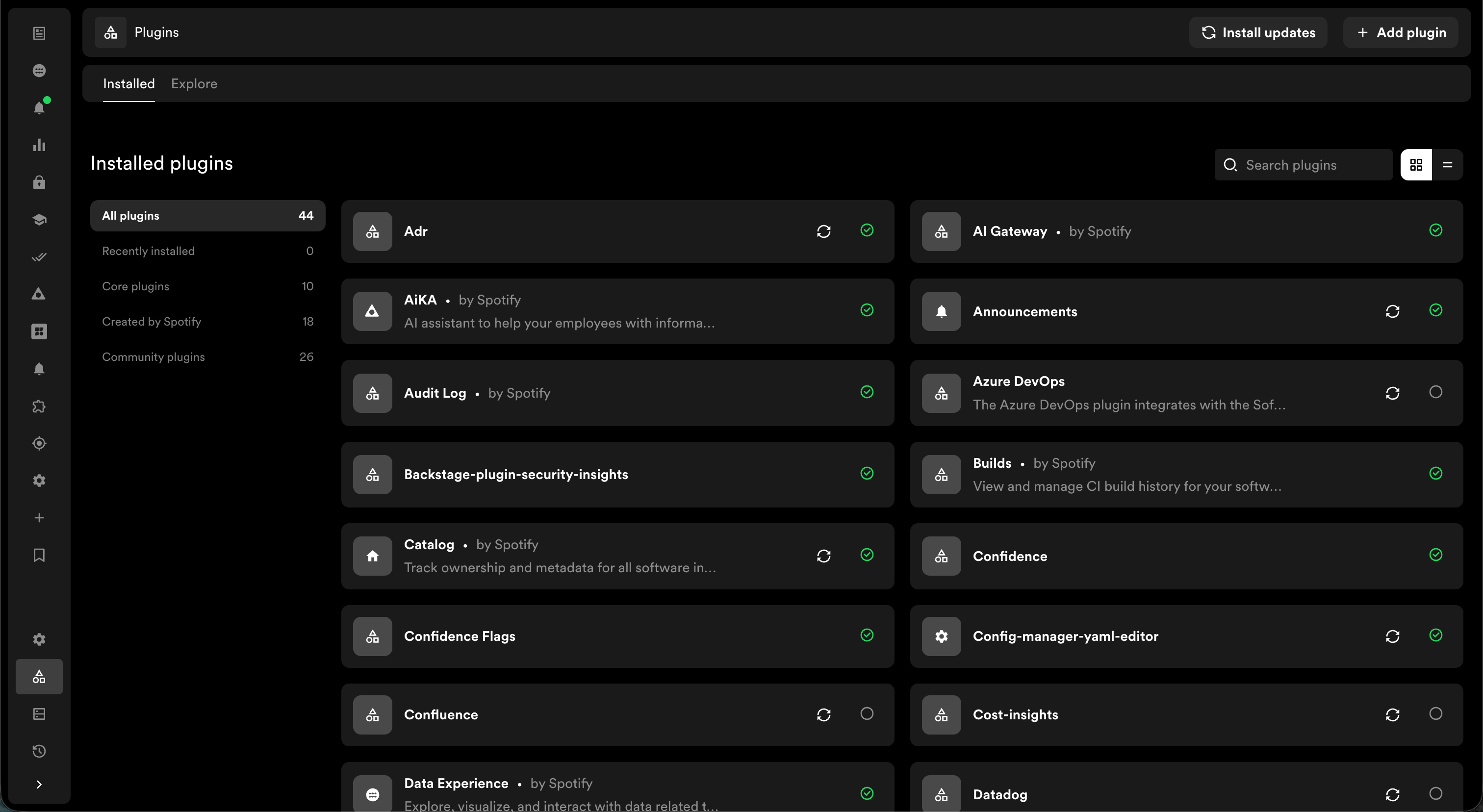Open the highlighted plugins icon in sidebar

click(39, 677)
